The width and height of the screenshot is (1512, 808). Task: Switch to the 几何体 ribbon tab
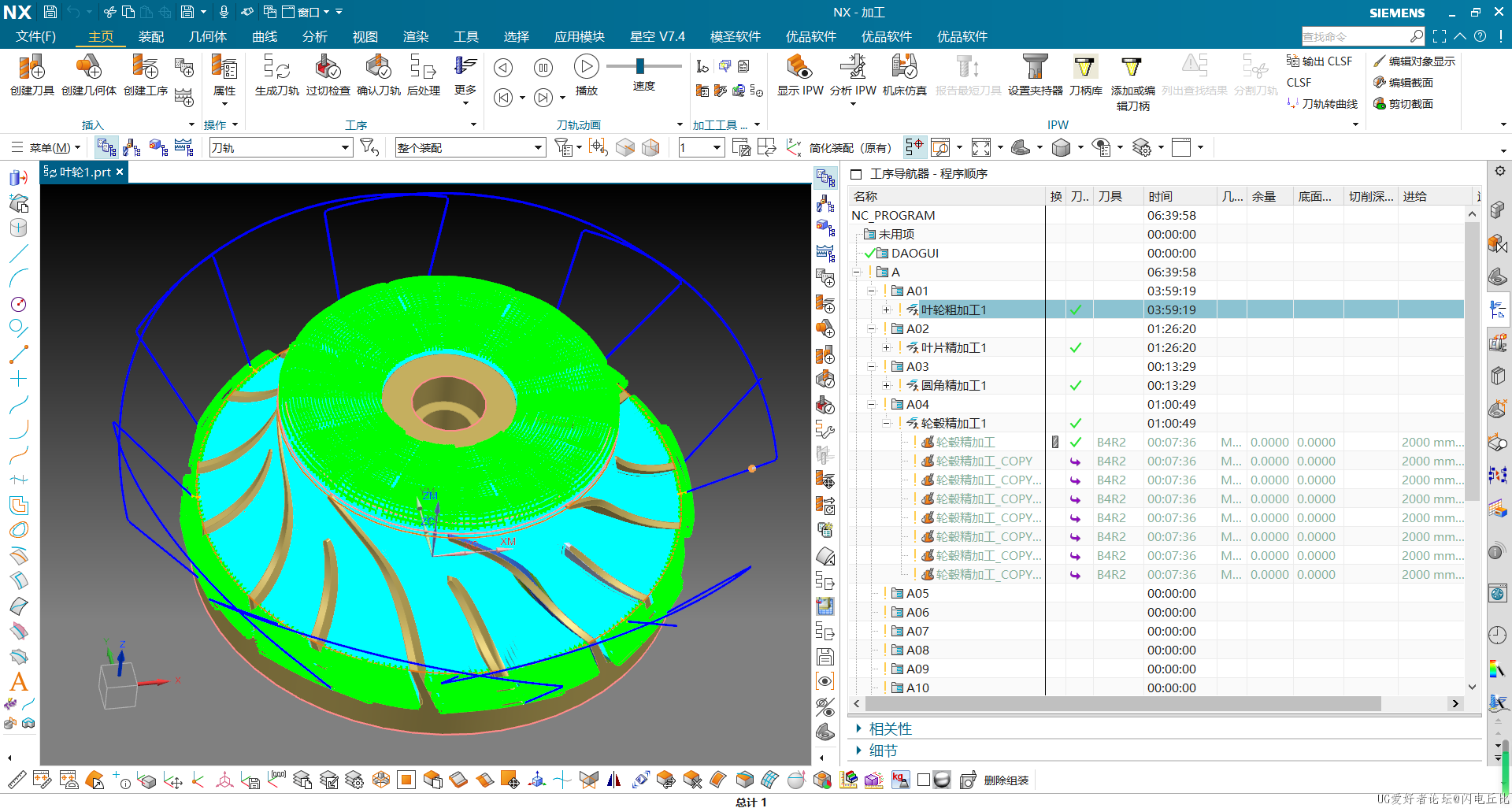tap(208, 36)
